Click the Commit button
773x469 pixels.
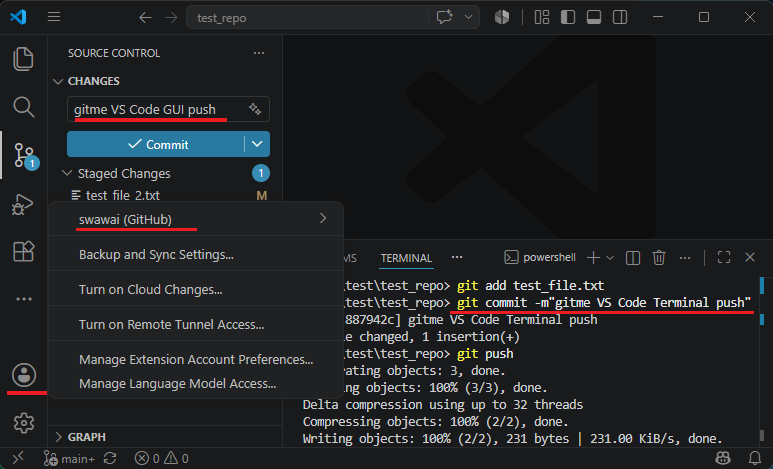click(x=155, y=144)
